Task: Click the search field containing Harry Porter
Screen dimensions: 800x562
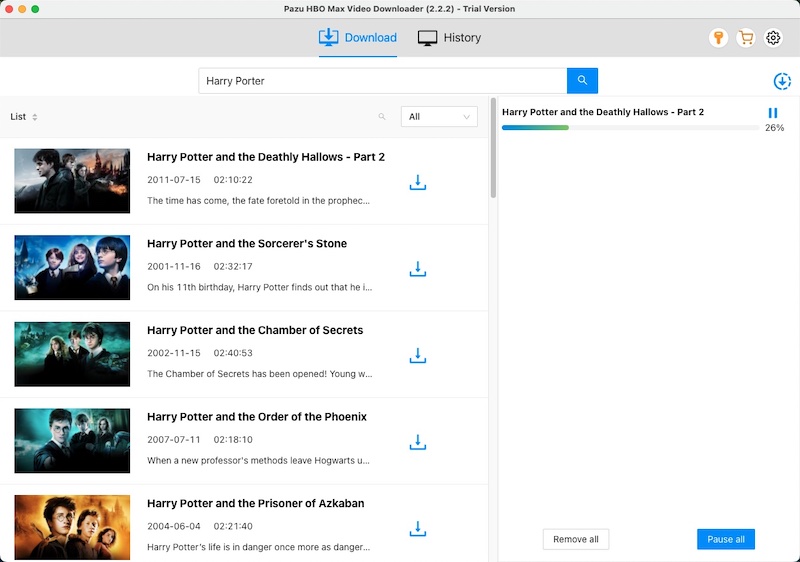Action: coord(383,81)
